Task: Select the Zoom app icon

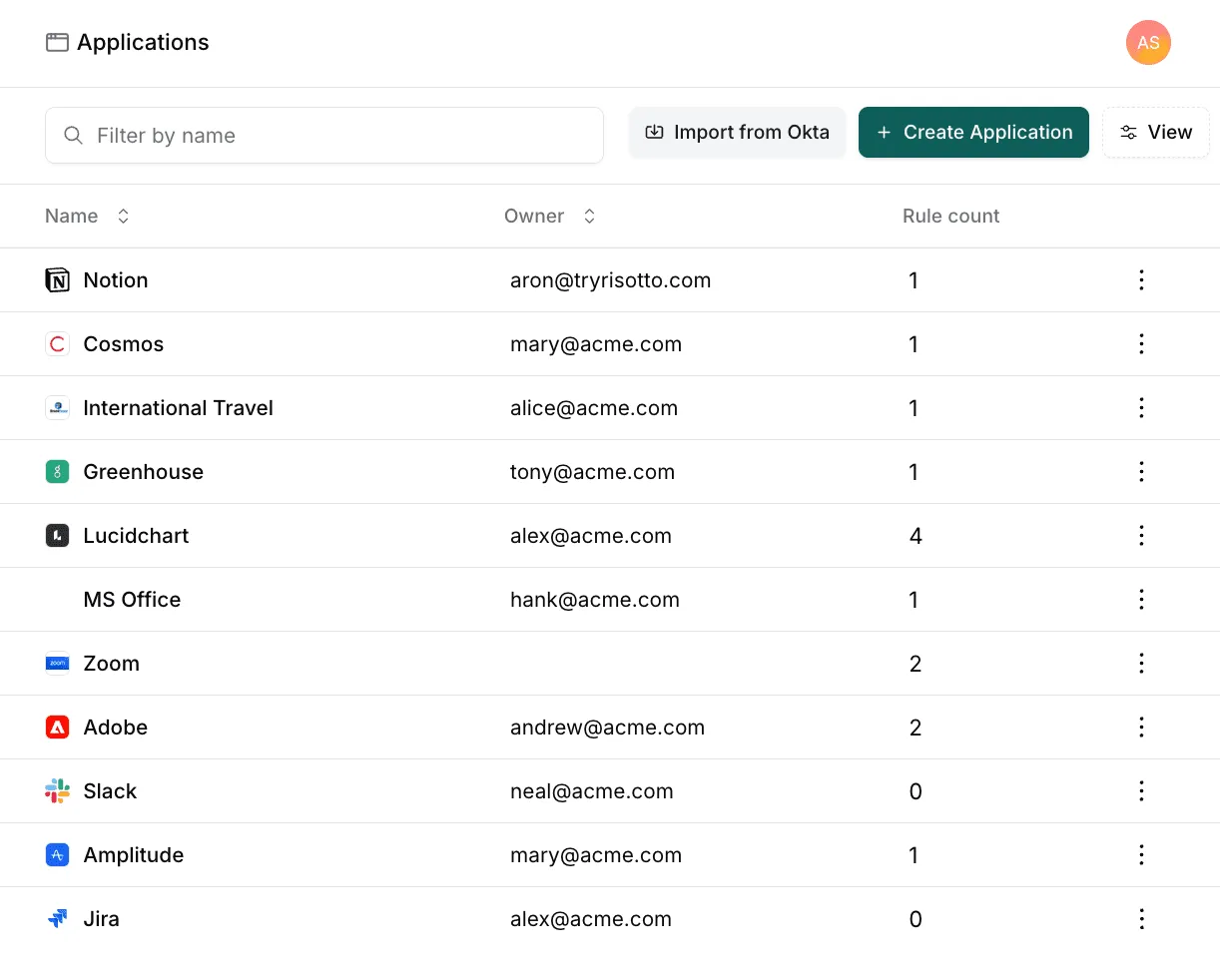Action: click(57, 664)
